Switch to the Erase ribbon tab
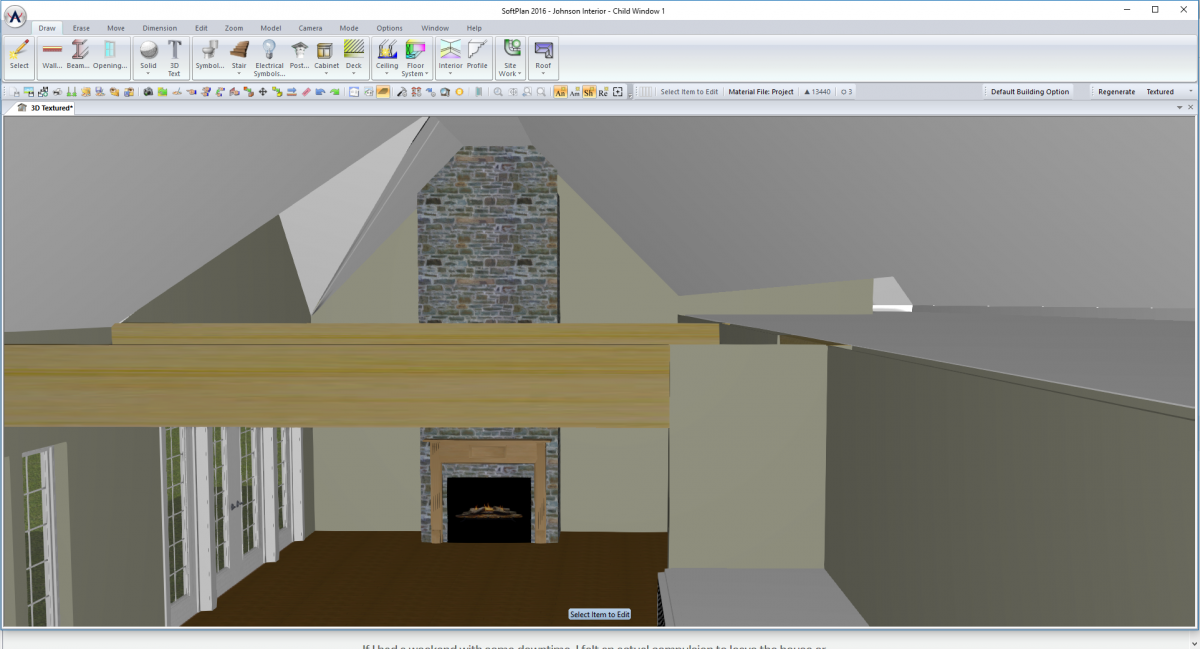 pos(80,28)
